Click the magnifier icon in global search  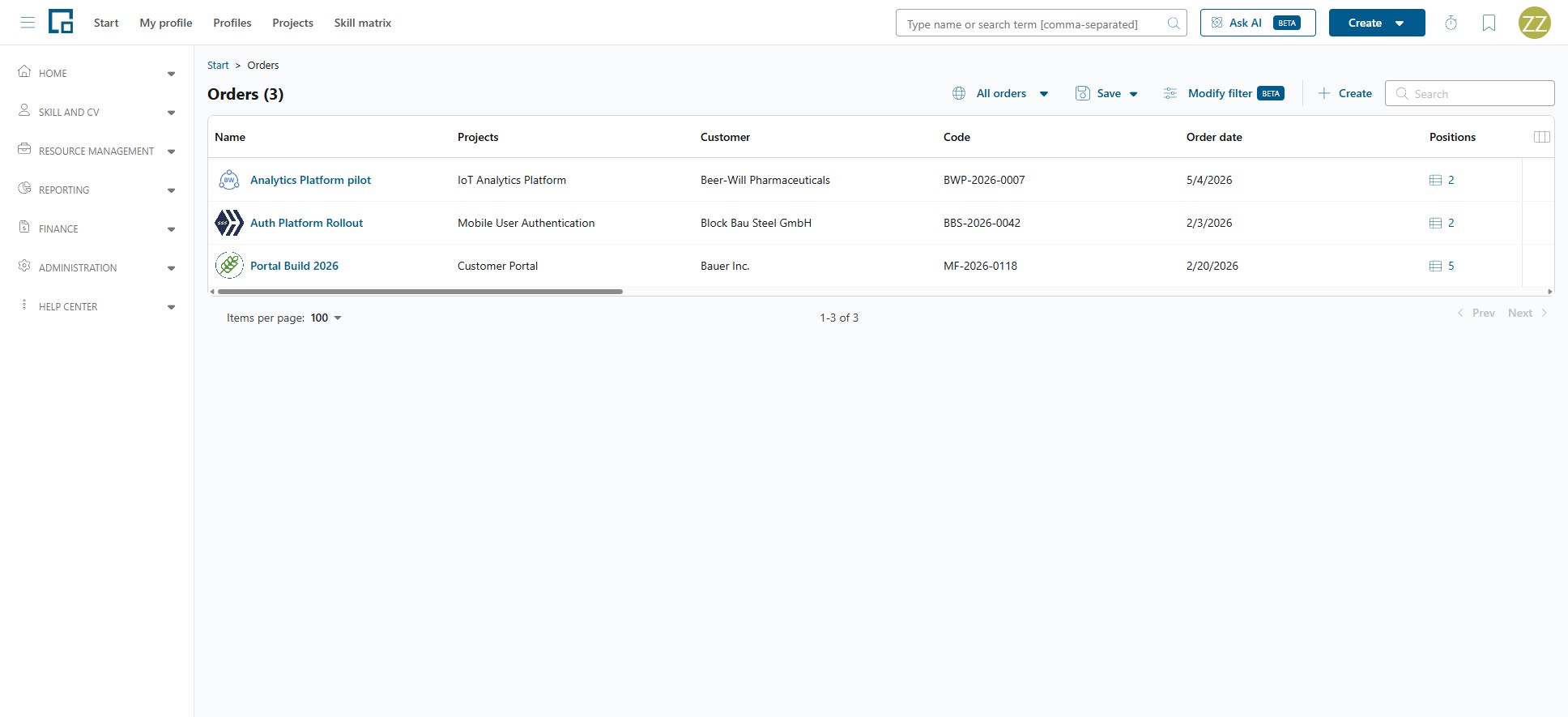1173,23
